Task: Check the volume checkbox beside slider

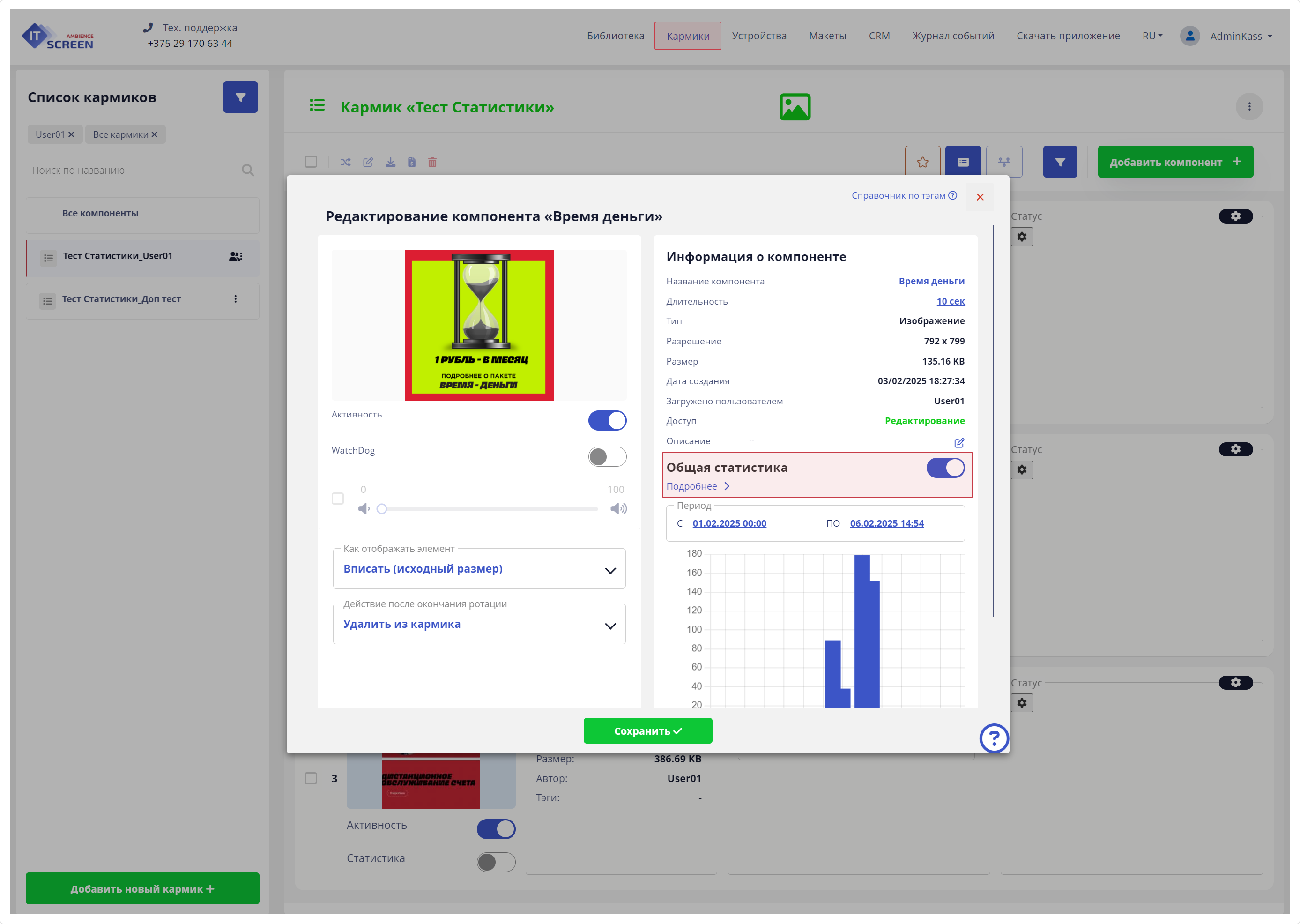Action: (x=338, y=499)
